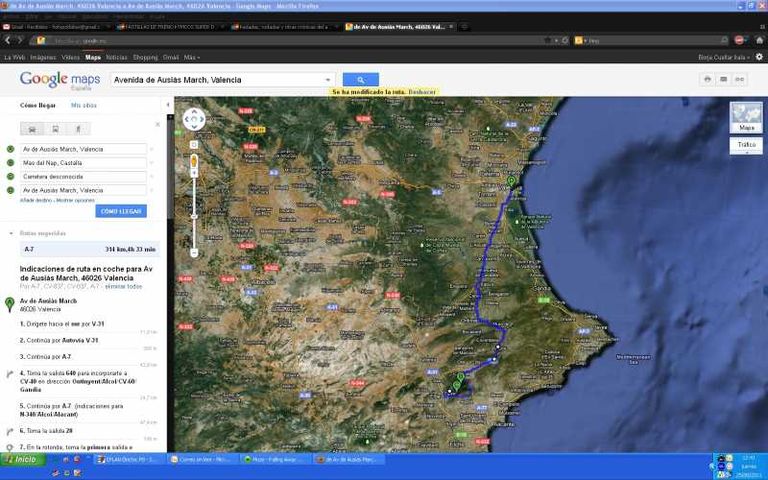Click the zoom slider's plus button
Screen dimensions: 768x480
click(194, 144)
